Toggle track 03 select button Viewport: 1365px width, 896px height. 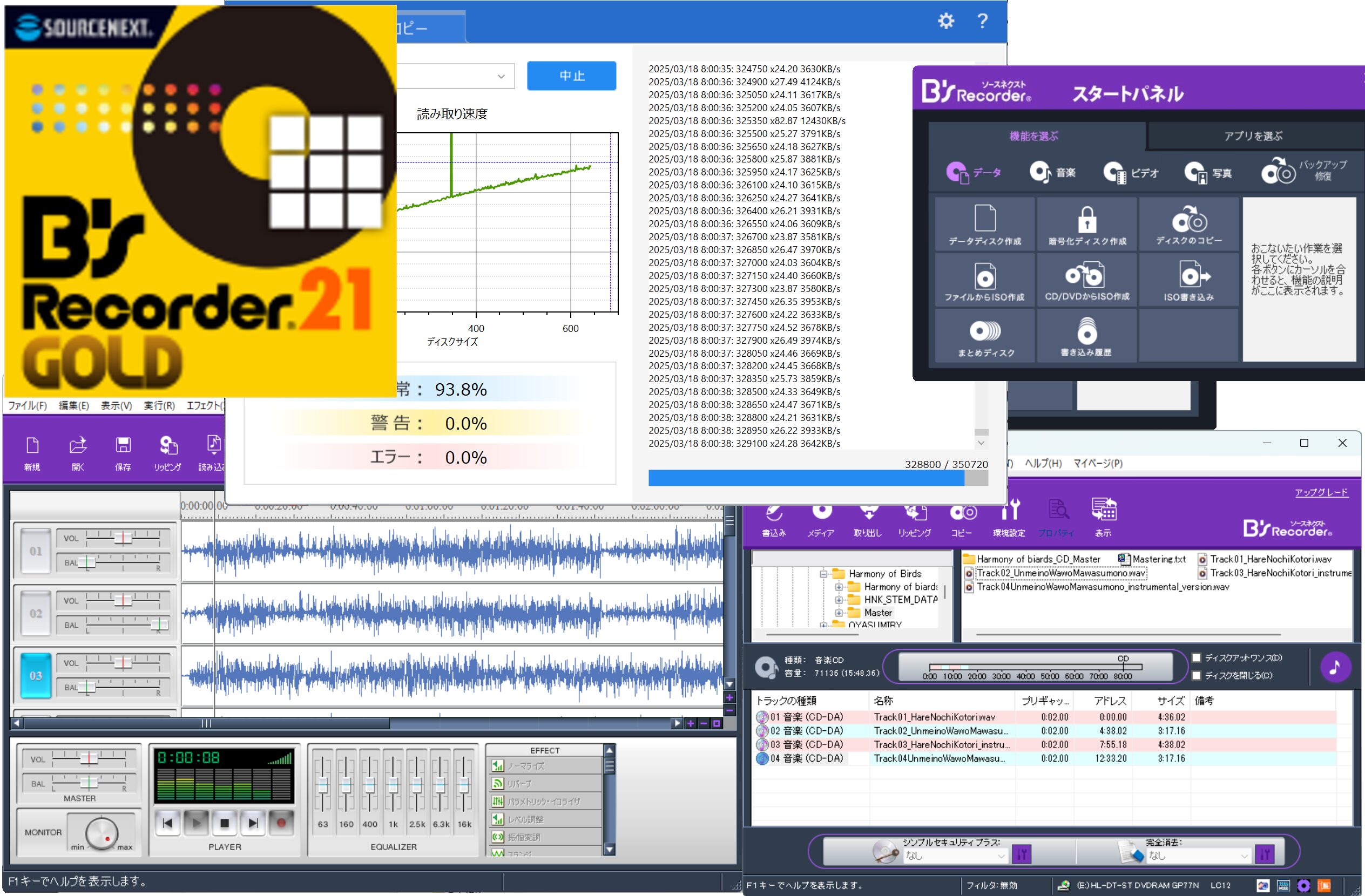36,676
